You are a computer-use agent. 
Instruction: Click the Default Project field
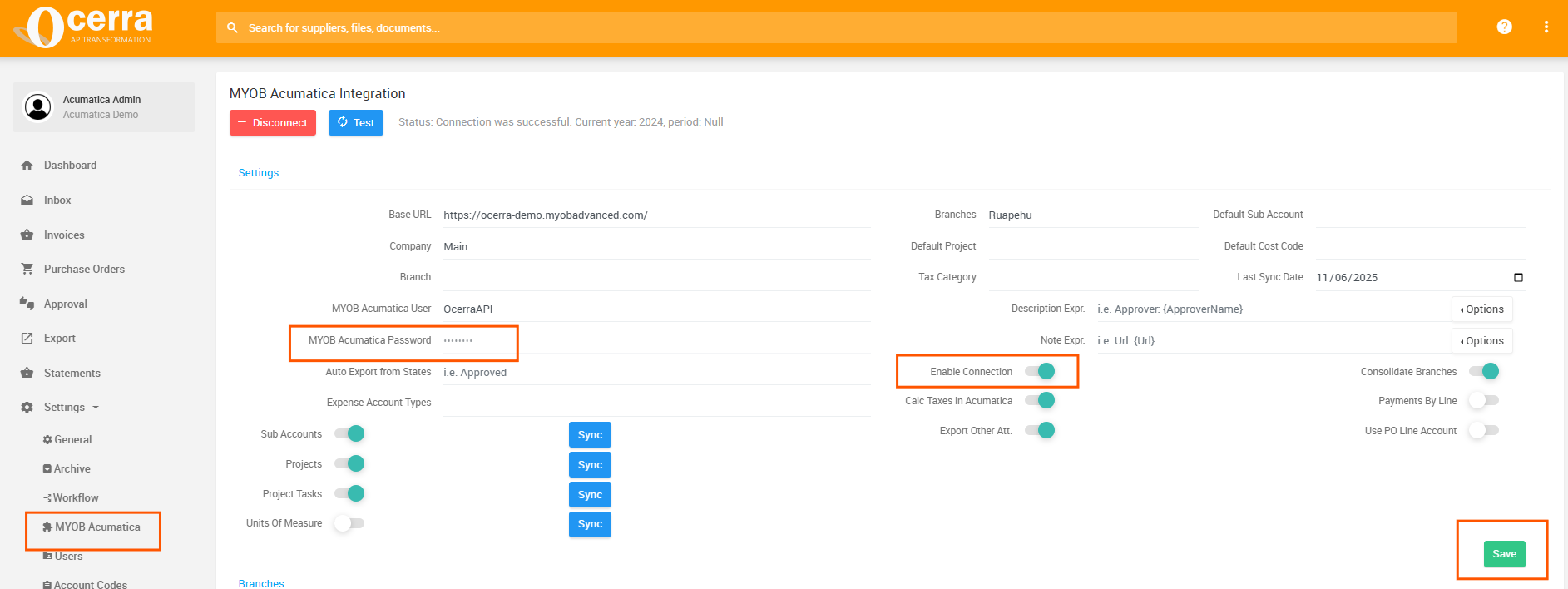(1092, 246)
